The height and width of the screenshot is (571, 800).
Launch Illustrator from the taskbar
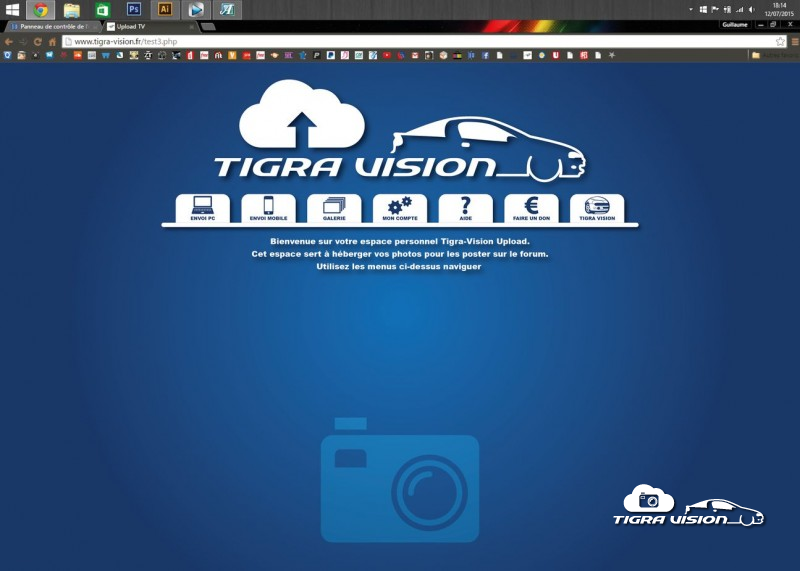click(x=165, y=9)
